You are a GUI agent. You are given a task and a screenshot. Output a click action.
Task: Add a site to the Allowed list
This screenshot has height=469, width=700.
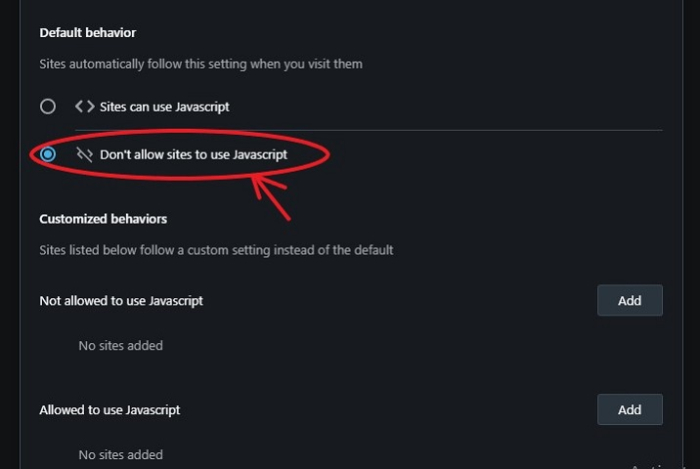point(629,409)
